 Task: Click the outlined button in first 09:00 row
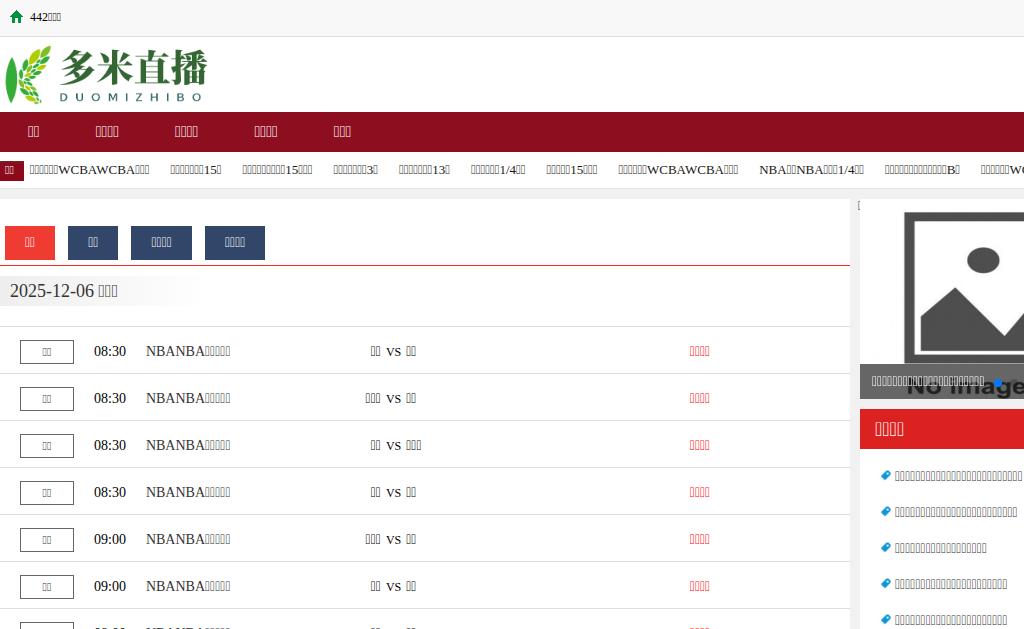(x=47, y=540)
